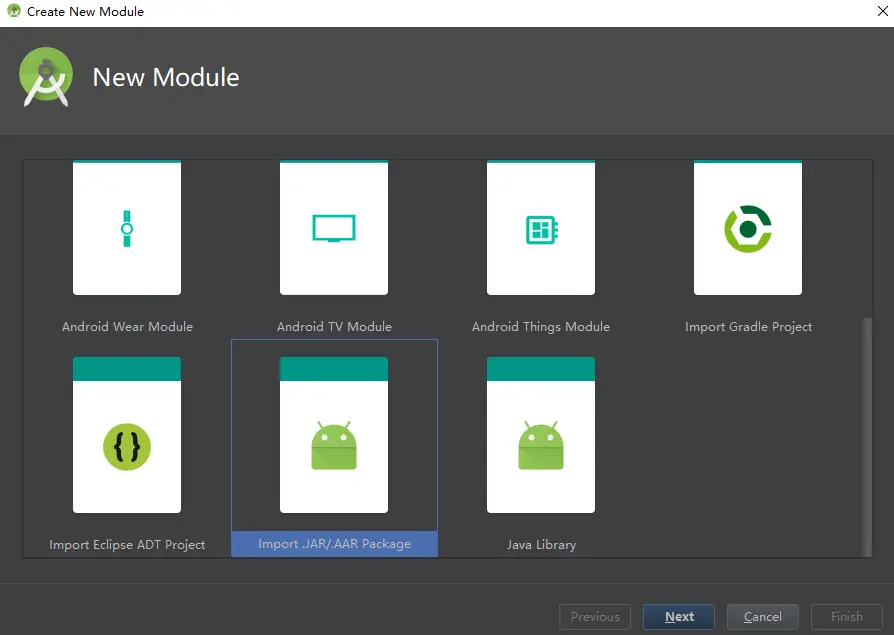This screenshot has height=635, width=894.
Task: Click the Android Wear Module label
Action: [x=127, y=327]
